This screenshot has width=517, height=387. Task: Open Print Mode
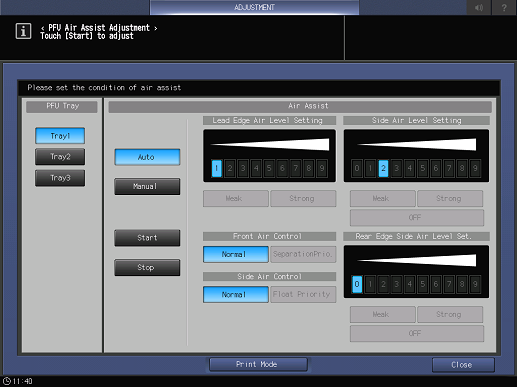coord(258,364)
